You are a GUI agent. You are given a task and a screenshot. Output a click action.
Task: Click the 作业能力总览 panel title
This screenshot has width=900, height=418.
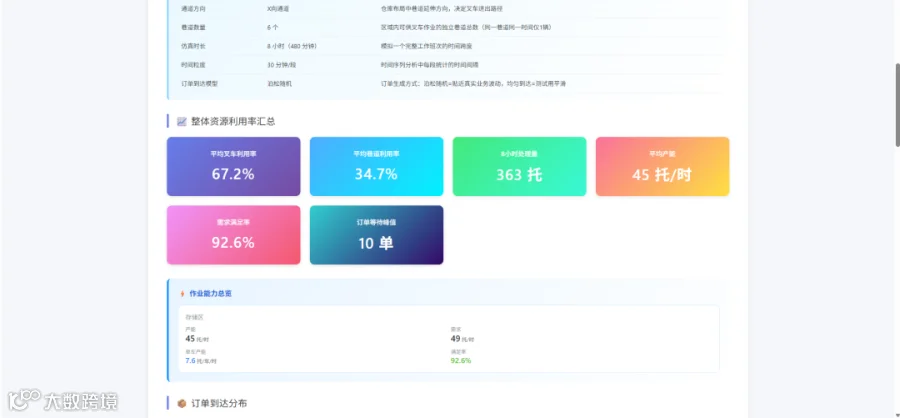[211, 293]
